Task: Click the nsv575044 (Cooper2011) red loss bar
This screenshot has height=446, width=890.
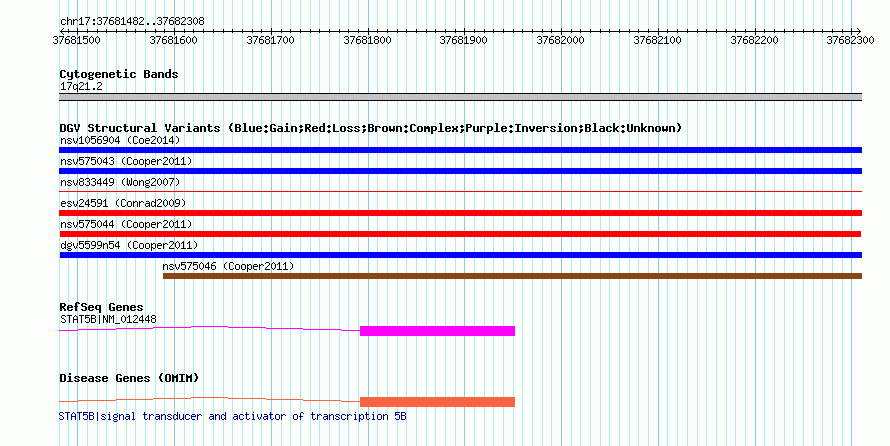Action: point(460,234)
